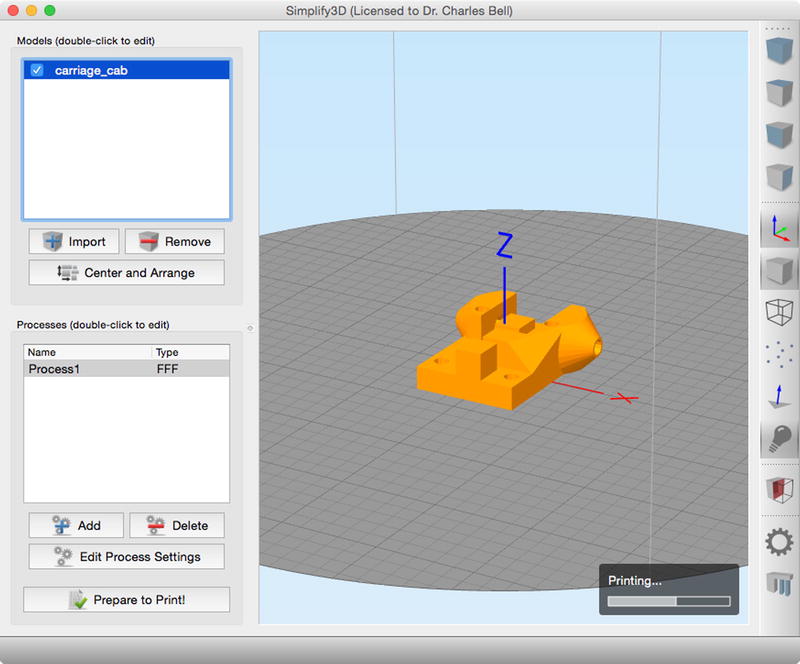
Task: Switch to the default isometric view cube
Action: [x=779, y=50]
